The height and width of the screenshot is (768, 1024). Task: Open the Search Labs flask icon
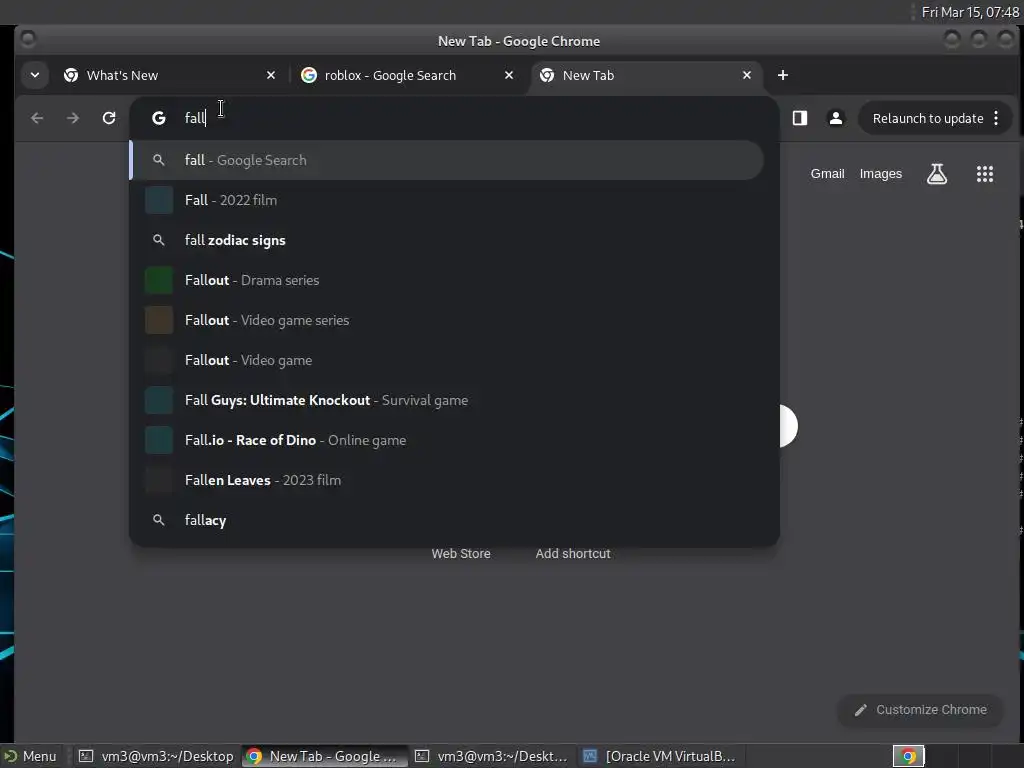pyautogui.click(x=936, y=174)
